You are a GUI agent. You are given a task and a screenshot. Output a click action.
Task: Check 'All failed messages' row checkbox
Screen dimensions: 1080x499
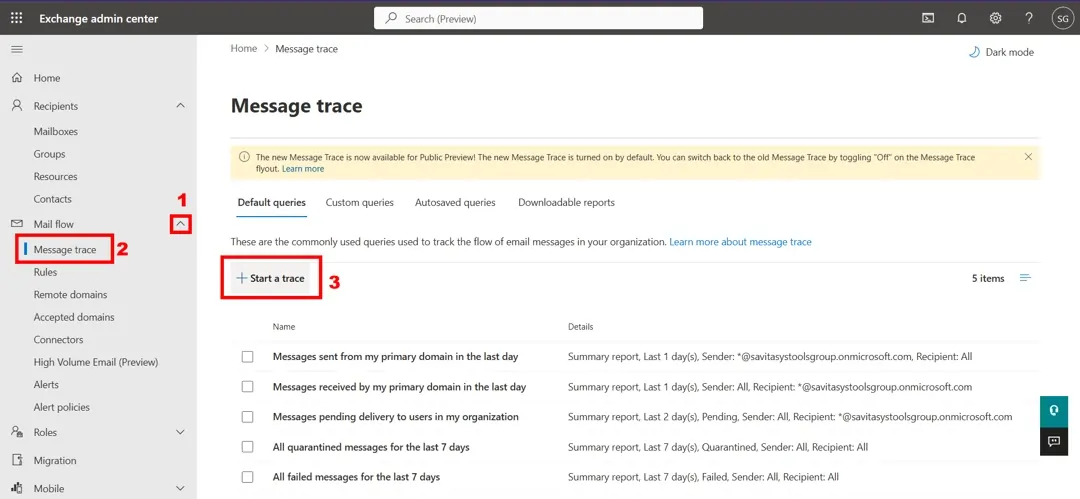tap(247, 477)
